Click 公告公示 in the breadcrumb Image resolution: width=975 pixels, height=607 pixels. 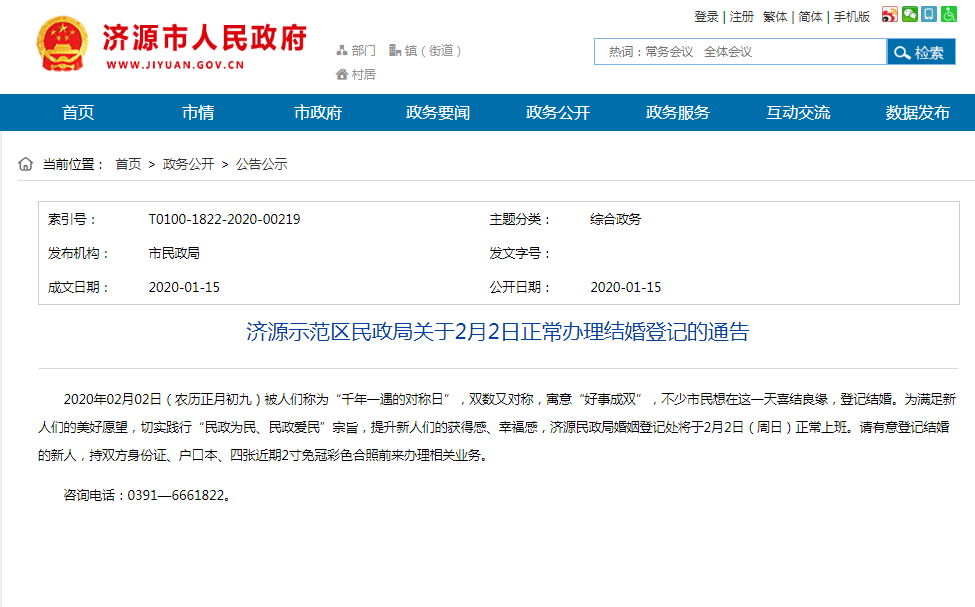coord(261,164)
